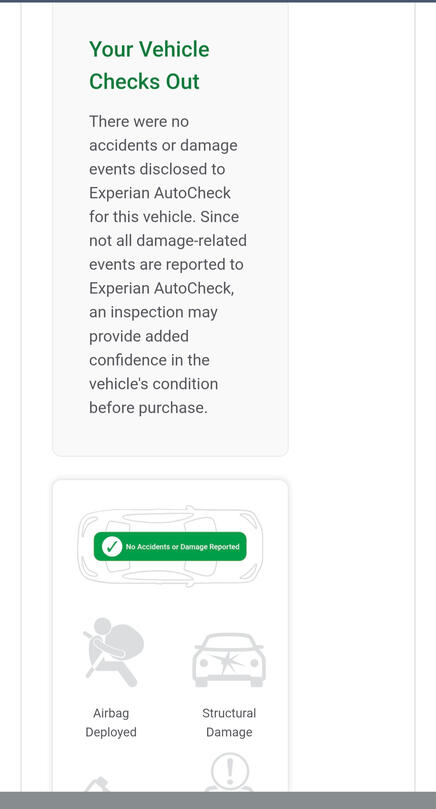Click the partially visible icon below Airbag Deployed
Image resolution: width=436 pixels, height=809 pixels.
95,784
